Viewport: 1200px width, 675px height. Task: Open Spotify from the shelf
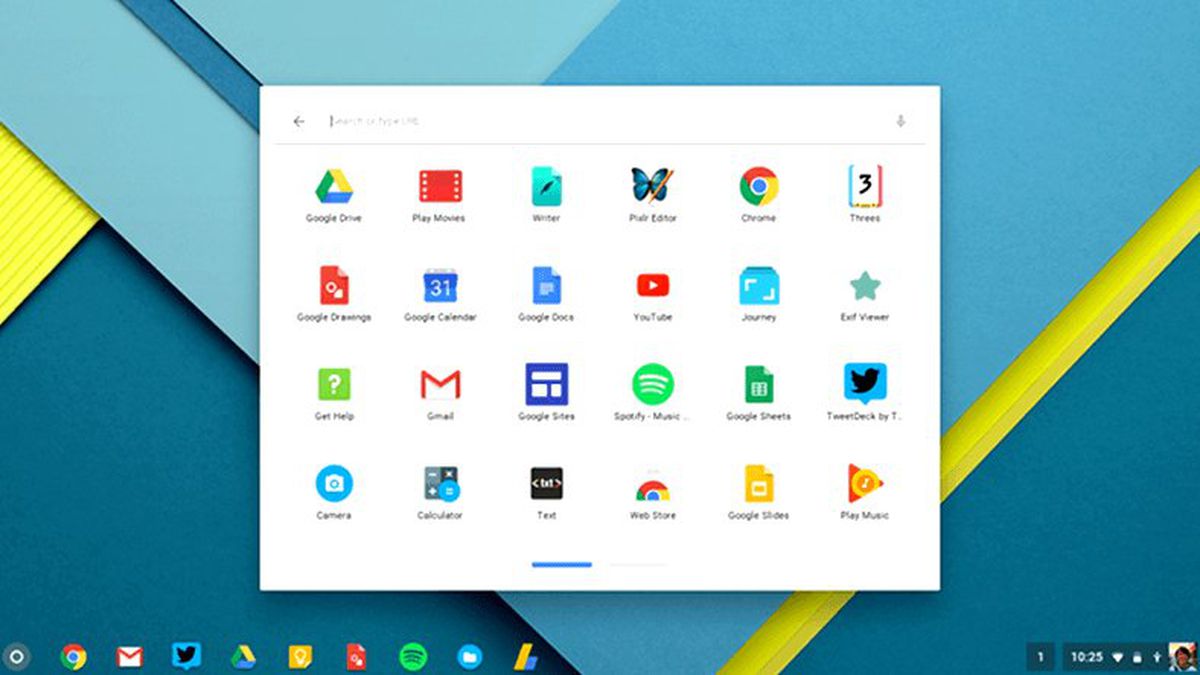tap(413, 657)
